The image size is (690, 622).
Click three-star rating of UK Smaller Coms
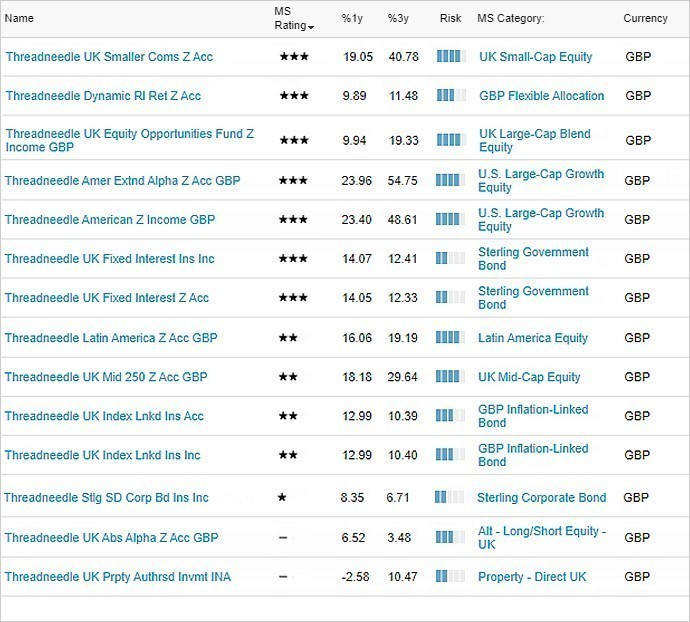pos(294,56)
